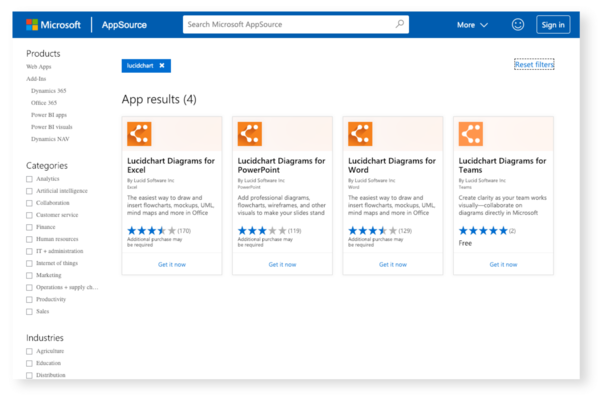Click the Microsoft logo
The height and width of the screenshot is (399, 600).
tap(53, 25)
